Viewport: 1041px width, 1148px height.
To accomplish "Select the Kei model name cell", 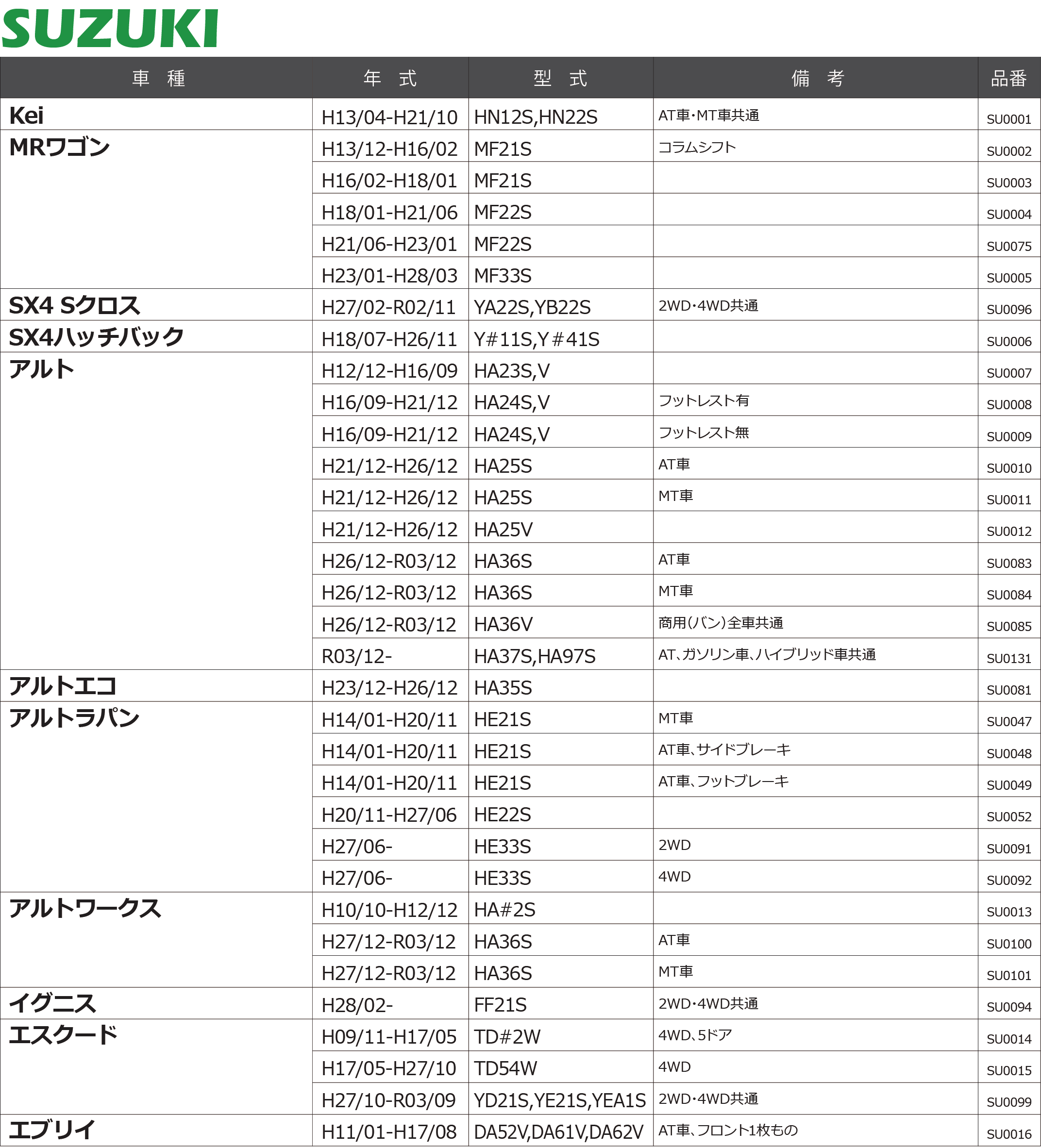I will [x=26, y=116].
